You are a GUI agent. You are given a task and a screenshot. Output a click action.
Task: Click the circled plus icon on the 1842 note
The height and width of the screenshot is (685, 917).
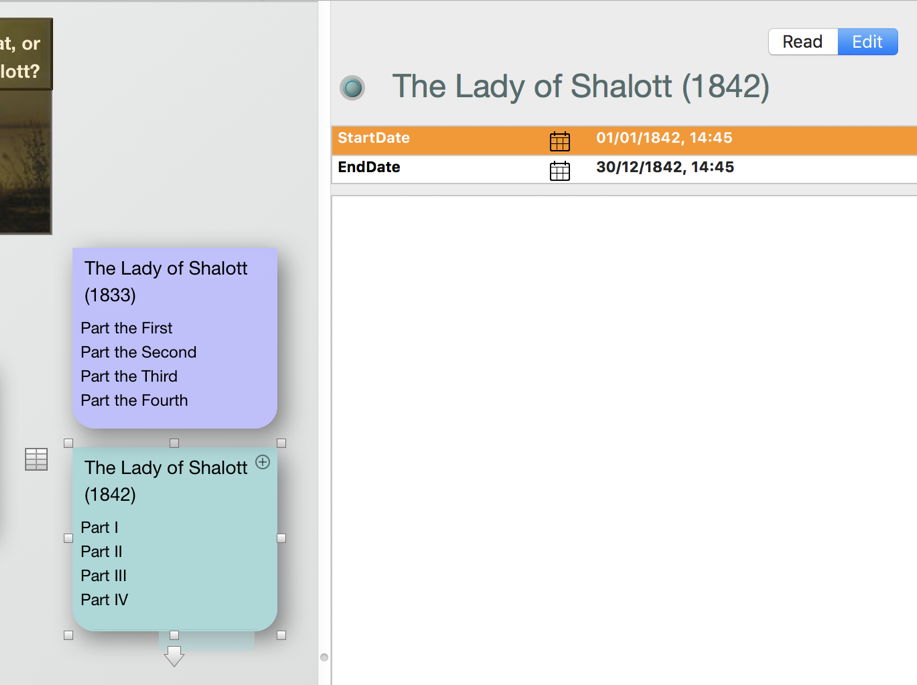[x=263, y=462]
